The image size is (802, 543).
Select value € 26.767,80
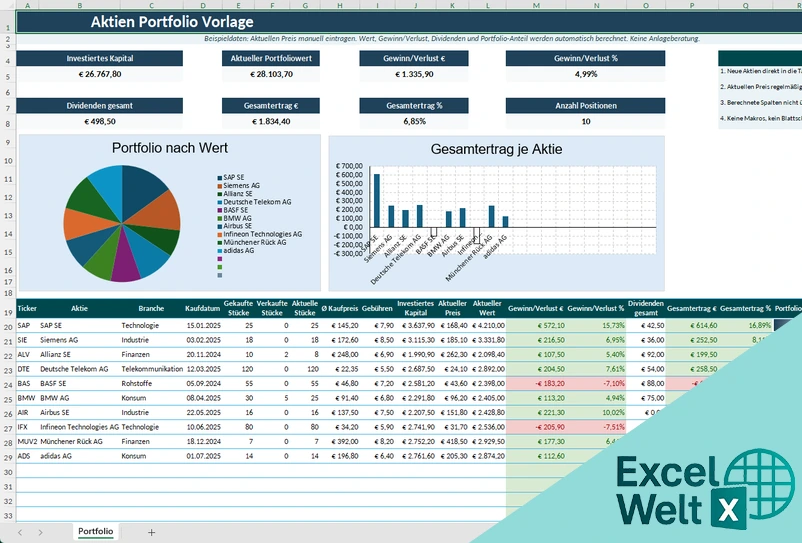[x=99, y=74]
